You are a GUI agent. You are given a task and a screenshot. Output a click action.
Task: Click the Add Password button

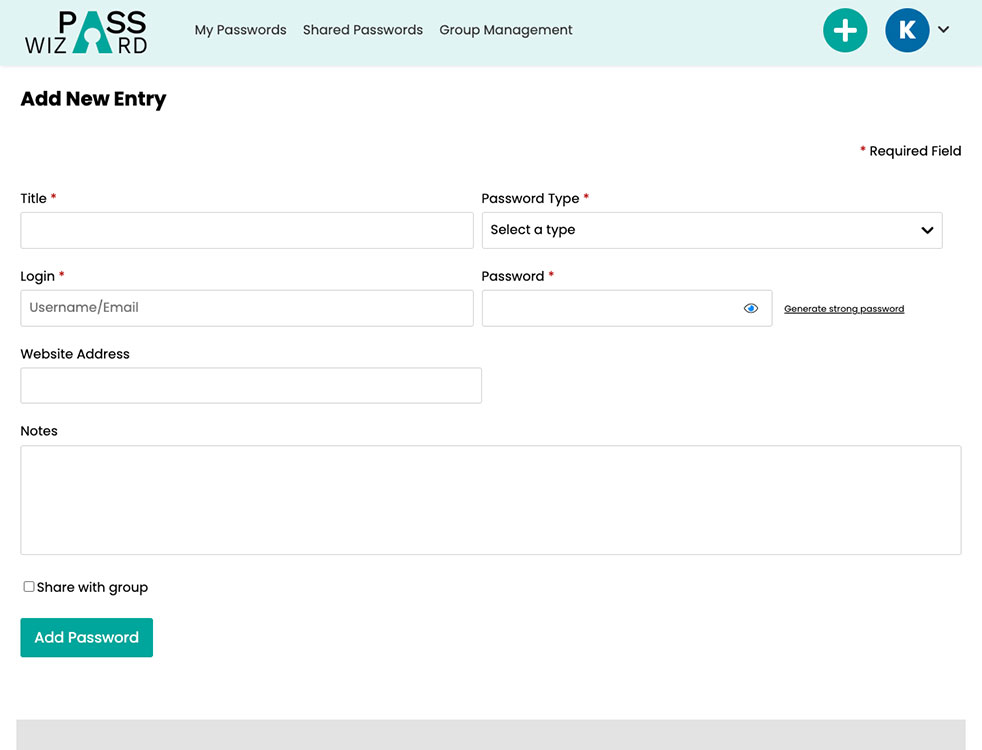click(x=86, y=637)
